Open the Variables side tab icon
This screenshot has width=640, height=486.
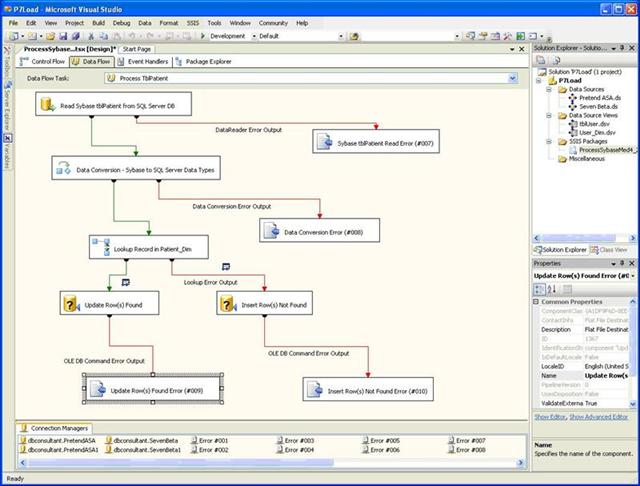7,138
